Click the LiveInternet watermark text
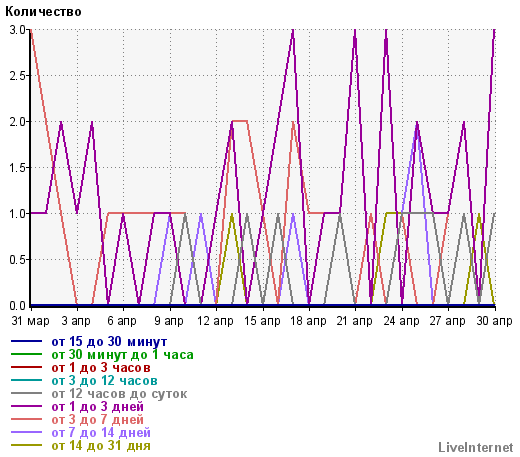 click(x=476, y=447)
